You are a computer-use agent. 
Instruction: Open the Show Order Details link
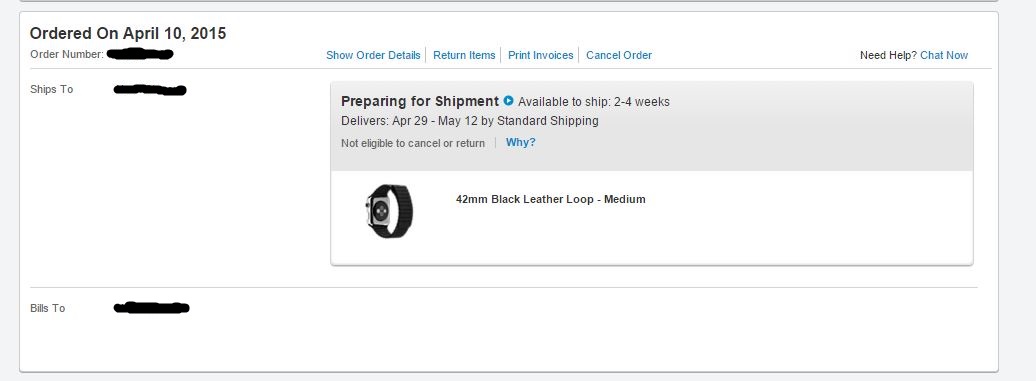tap(373, 55)
